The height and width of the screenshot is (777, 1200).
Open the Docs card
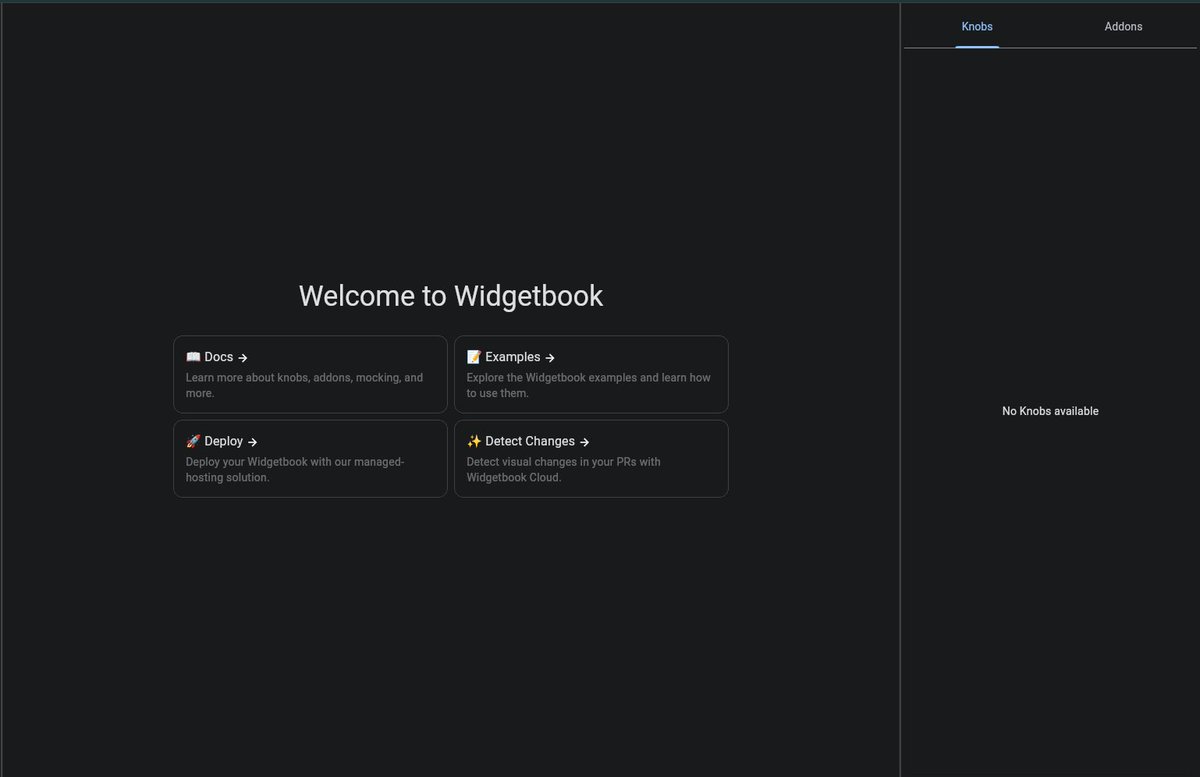pyautogui.click(x=310, y=374)
